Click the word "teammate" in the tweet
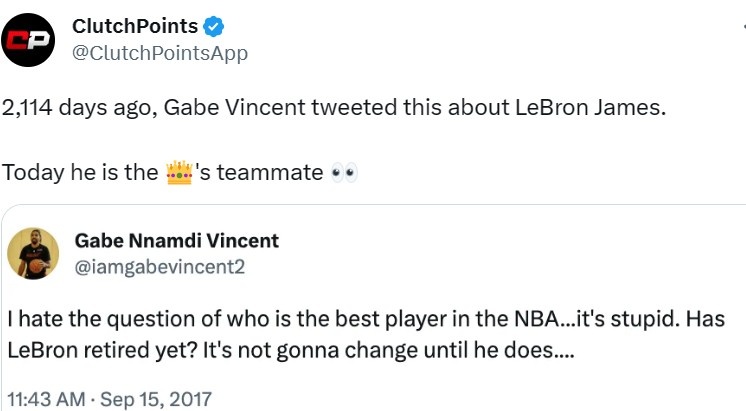The width and height of the screenshot is (746, 411). tap(270, 172)
